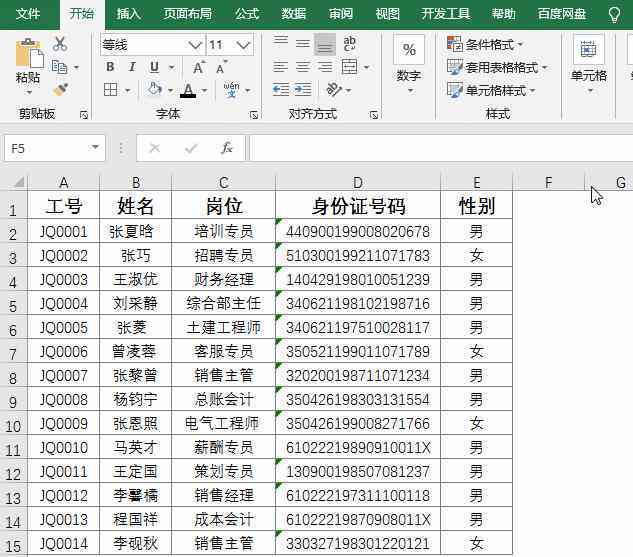Image resolution: width=633 pixels, height=557 pixels.
Task: Open the 数字 percent format group
Action: [409, 65]
